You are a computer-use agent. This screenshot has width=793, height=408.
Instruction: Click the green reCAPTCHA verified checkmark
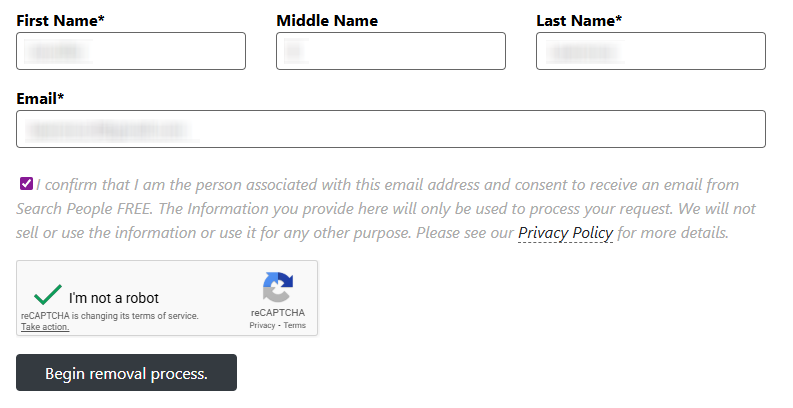(47, 295)
